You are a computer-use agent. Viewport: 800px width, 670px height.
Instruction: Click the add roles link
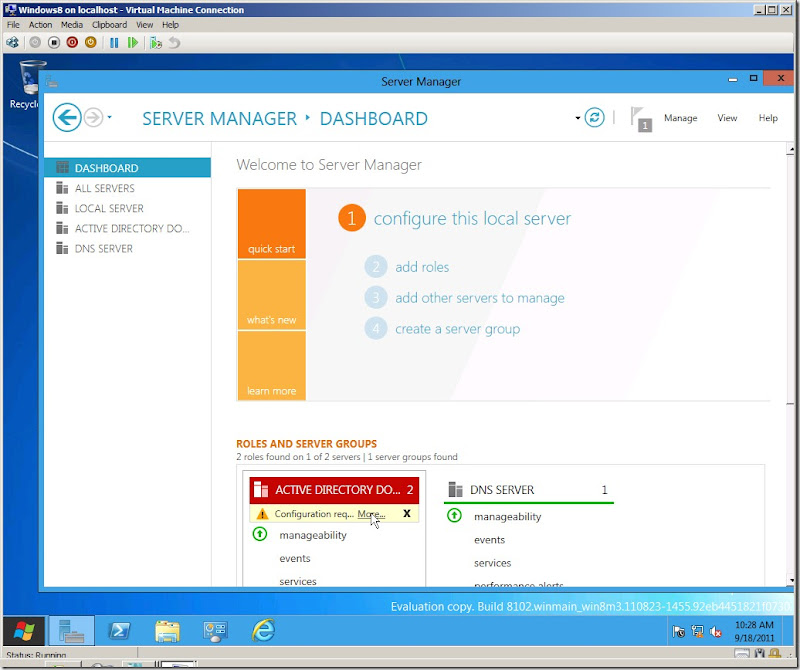pyautogui.click(x=422, y=267)
